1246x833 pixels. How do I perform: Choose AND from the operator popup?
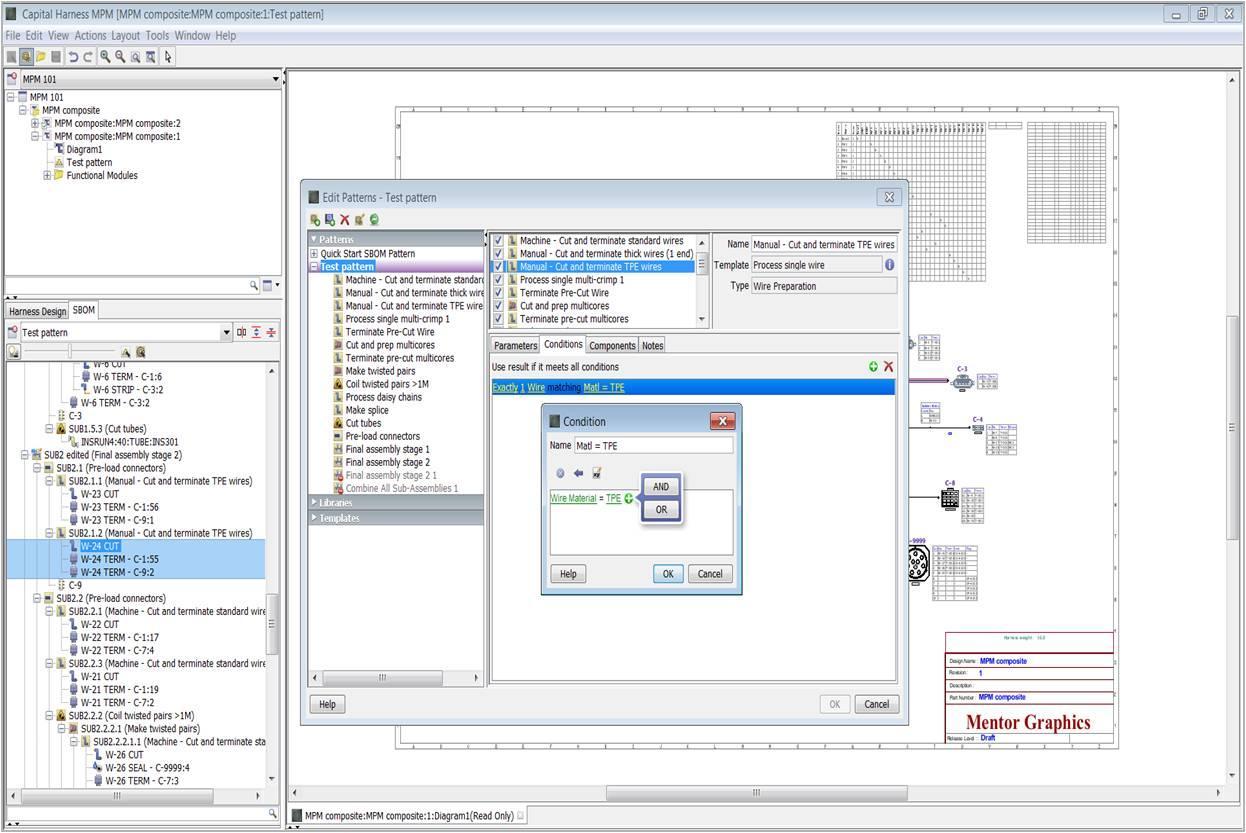click(x=660, y=487)
